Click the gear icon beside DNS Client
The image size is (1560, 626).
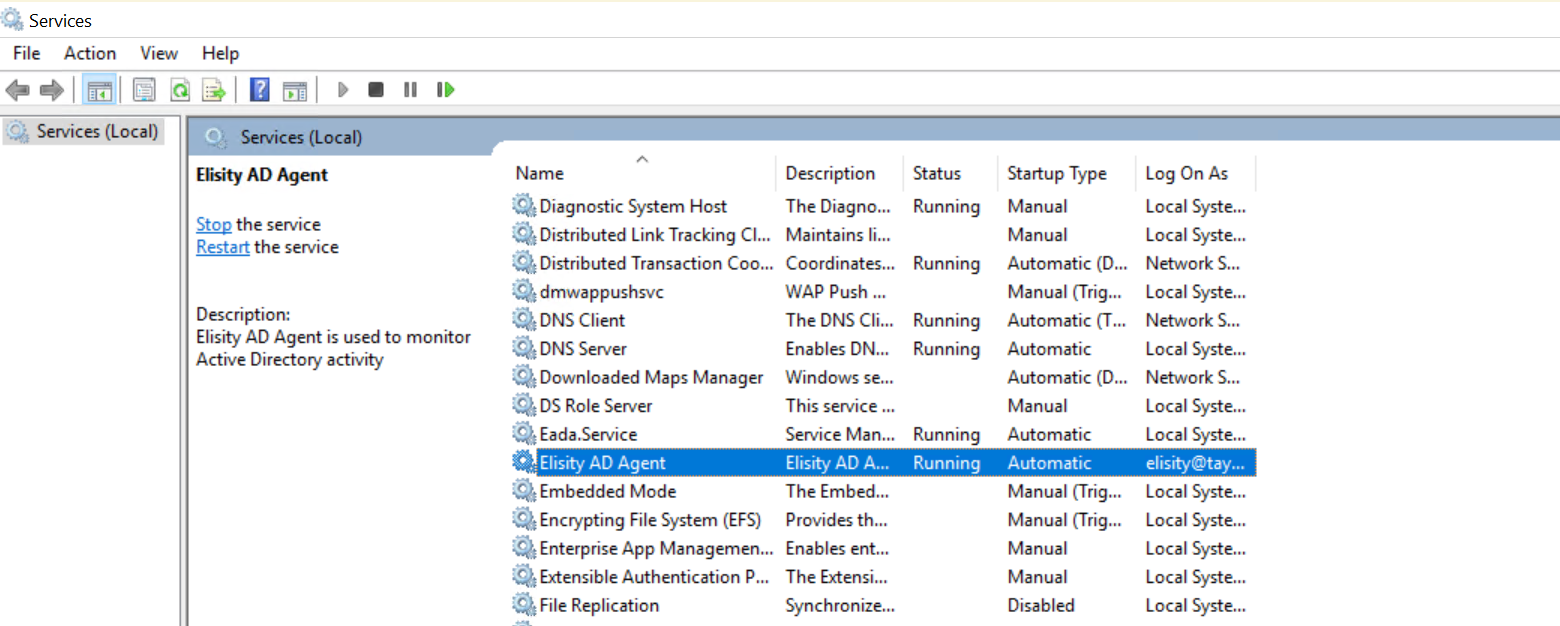click(524, 320)
